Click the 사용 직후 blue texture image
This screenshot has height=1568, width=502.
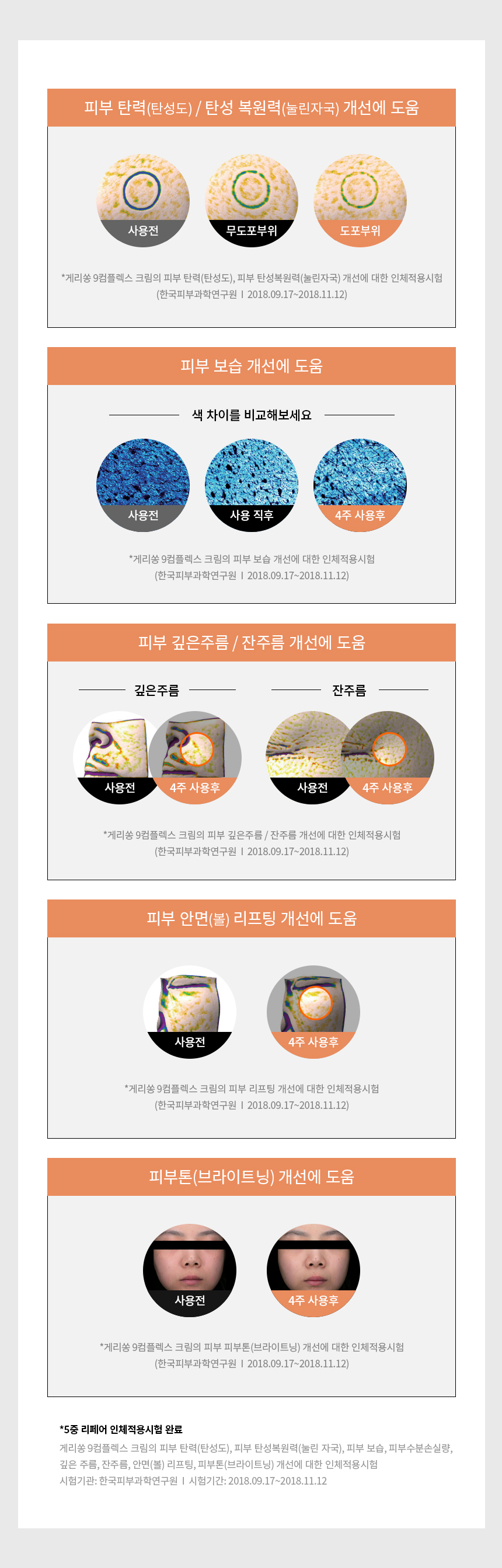252,485
